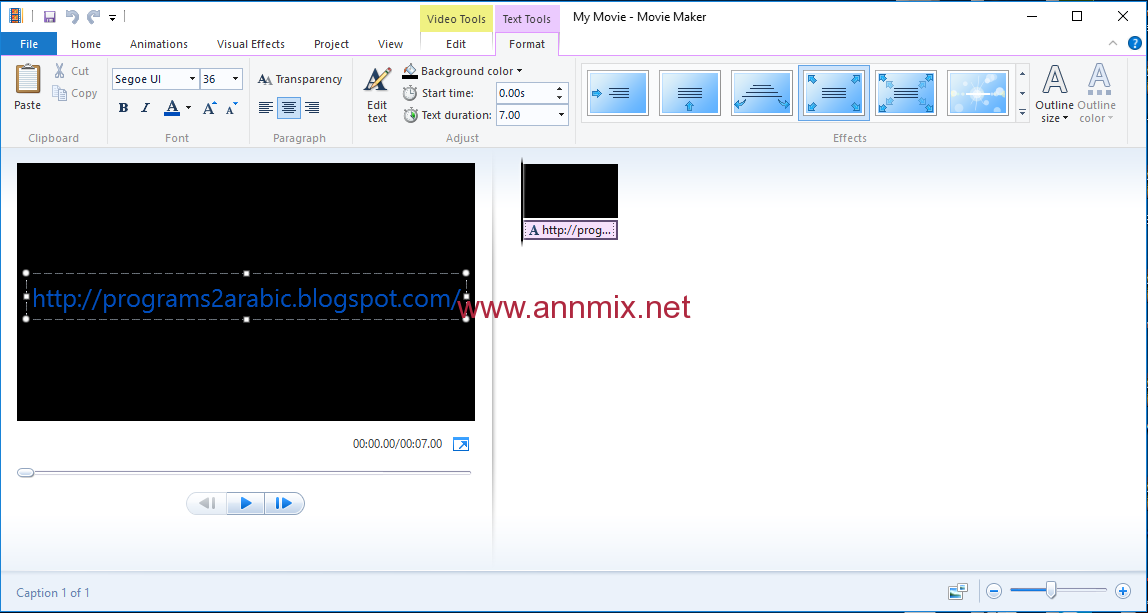Change thumbnail size icon in status bar
Viewport: 1148px width, 613px height.
pyautogui.click(x=958, y=590)
